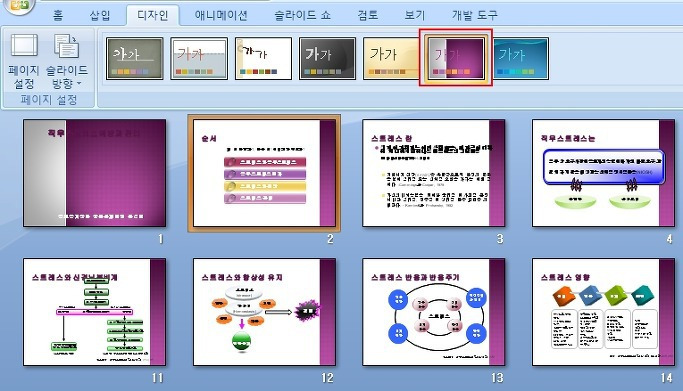Open the 삽입 ribbon tab
Image resolution: width=683 pixels, height=391 pixels.
[x=100, y=15]
